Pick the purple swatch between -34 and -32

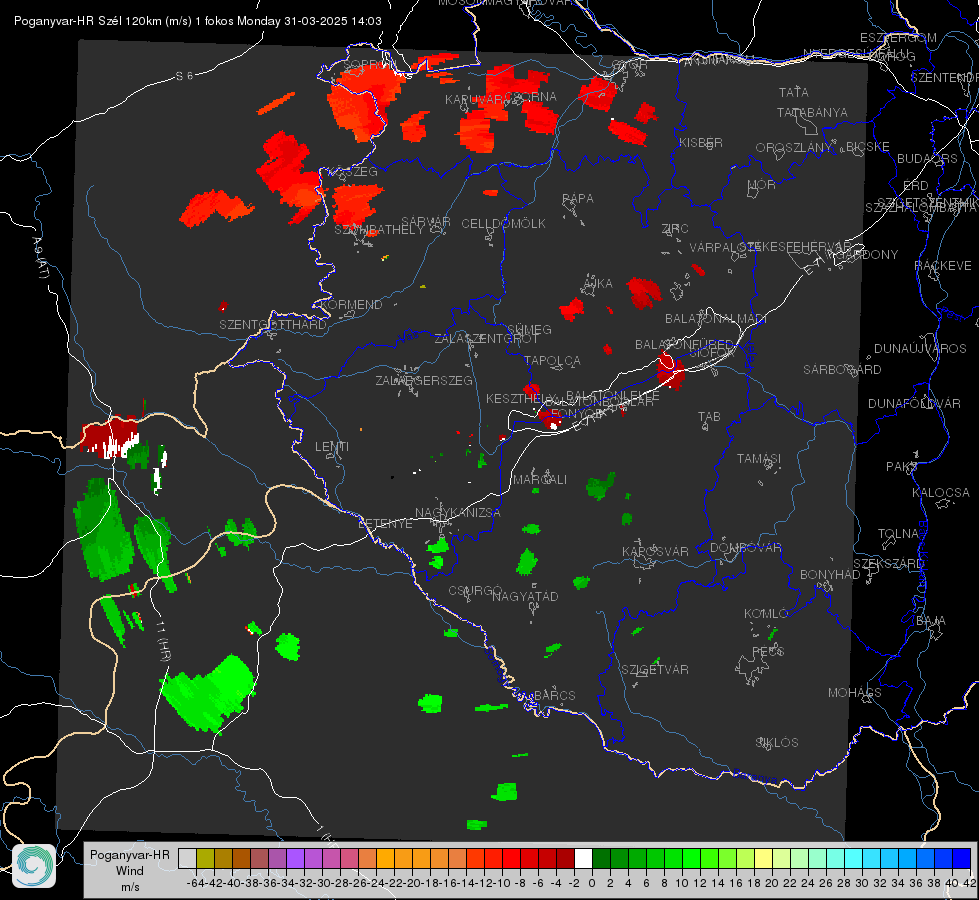pyautogui.click(x=295, y=858)
